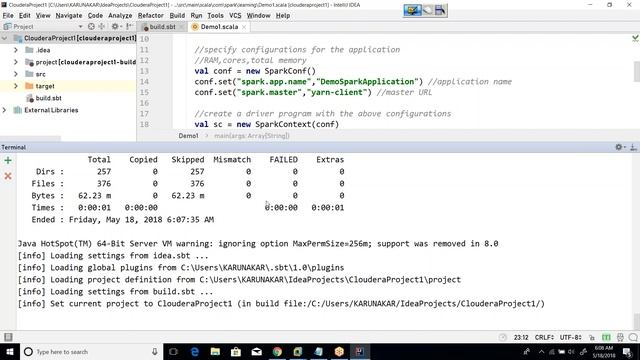Click the pen tool in floating toolbar
This screenshot has width=640, height=360.
(x=412, y=10)
